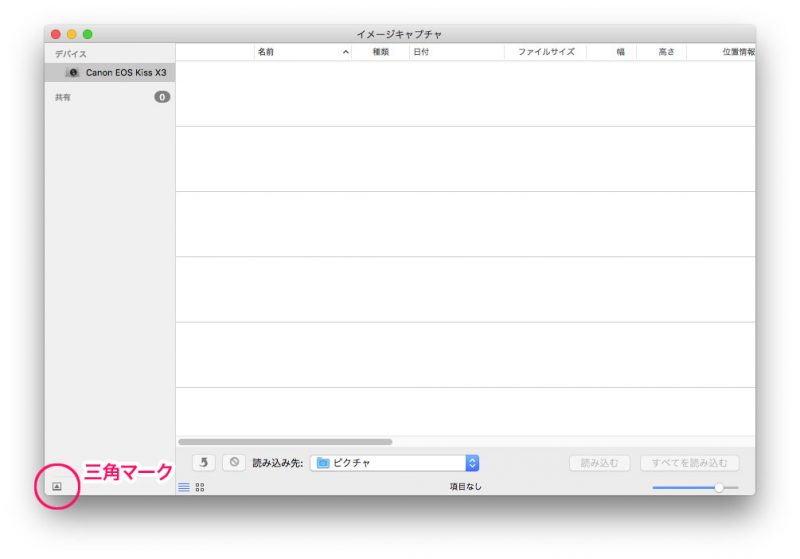800x559 pixels.
Task: Click the 共有 section heading
Action: coord(63,97)
